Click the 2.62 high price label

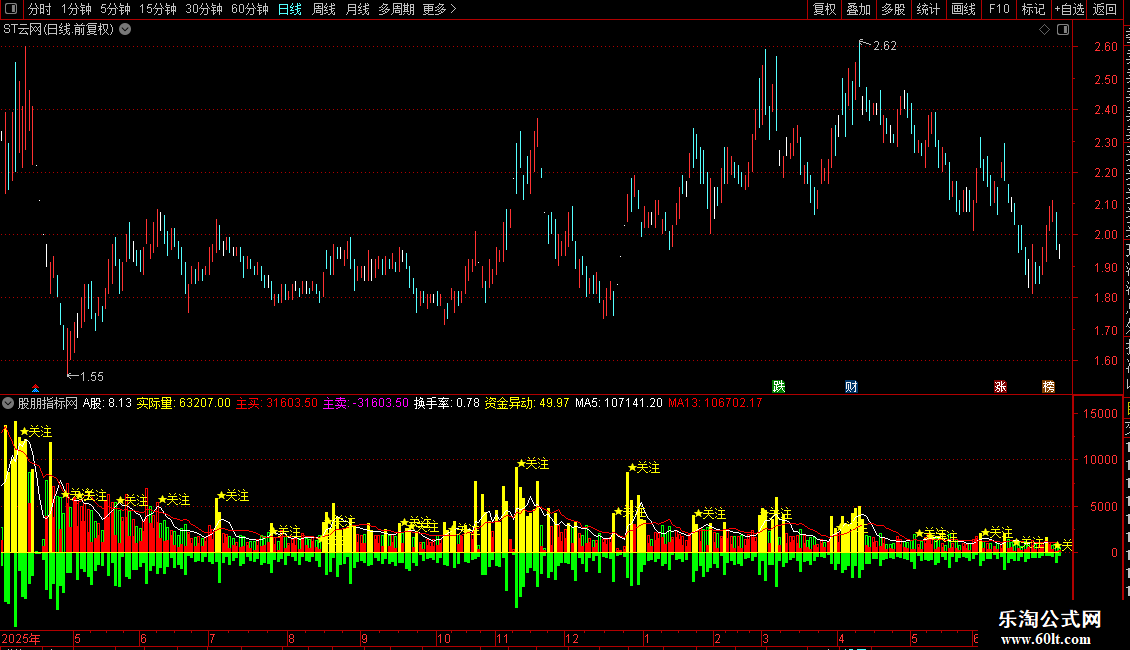pyautogui.click(x=885, y=46)
